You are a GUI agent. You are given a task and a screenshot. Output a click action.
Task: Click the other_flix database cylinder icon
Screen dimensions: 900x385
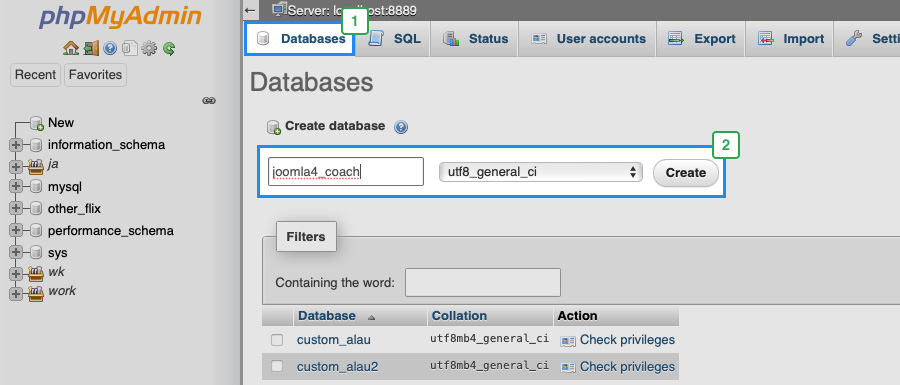(36, 209)
